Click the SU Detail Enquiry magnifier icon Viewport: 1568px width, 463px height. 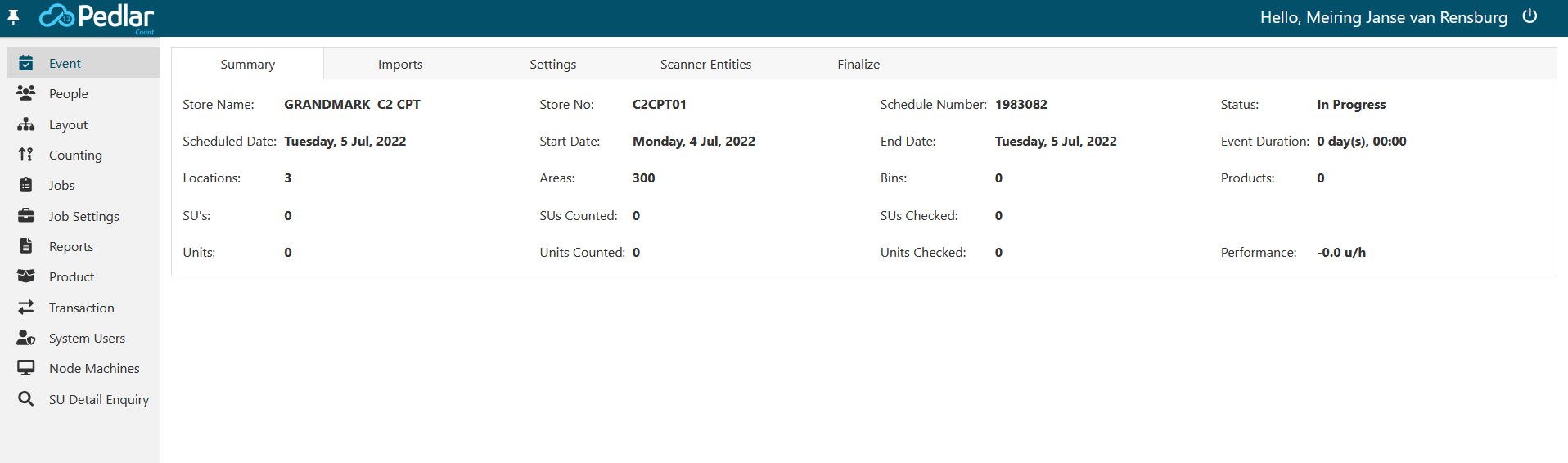click(26, 399)
